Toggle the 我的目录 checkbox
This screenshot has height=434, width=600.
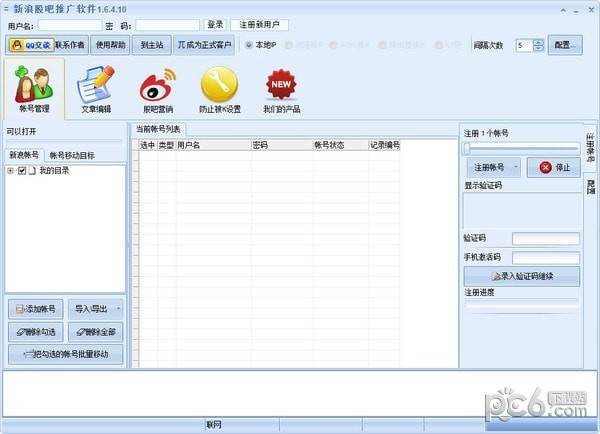[22, 171]
